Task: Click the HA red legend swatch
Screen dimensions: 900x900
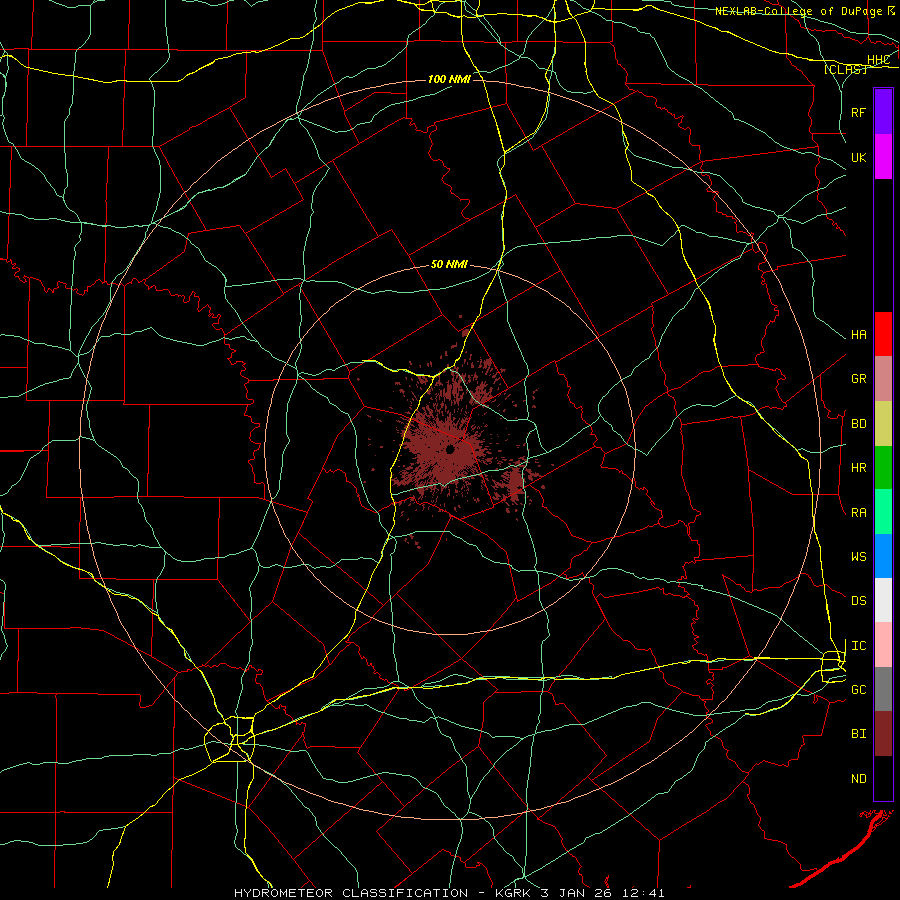Action: click(x=883, y=334)
